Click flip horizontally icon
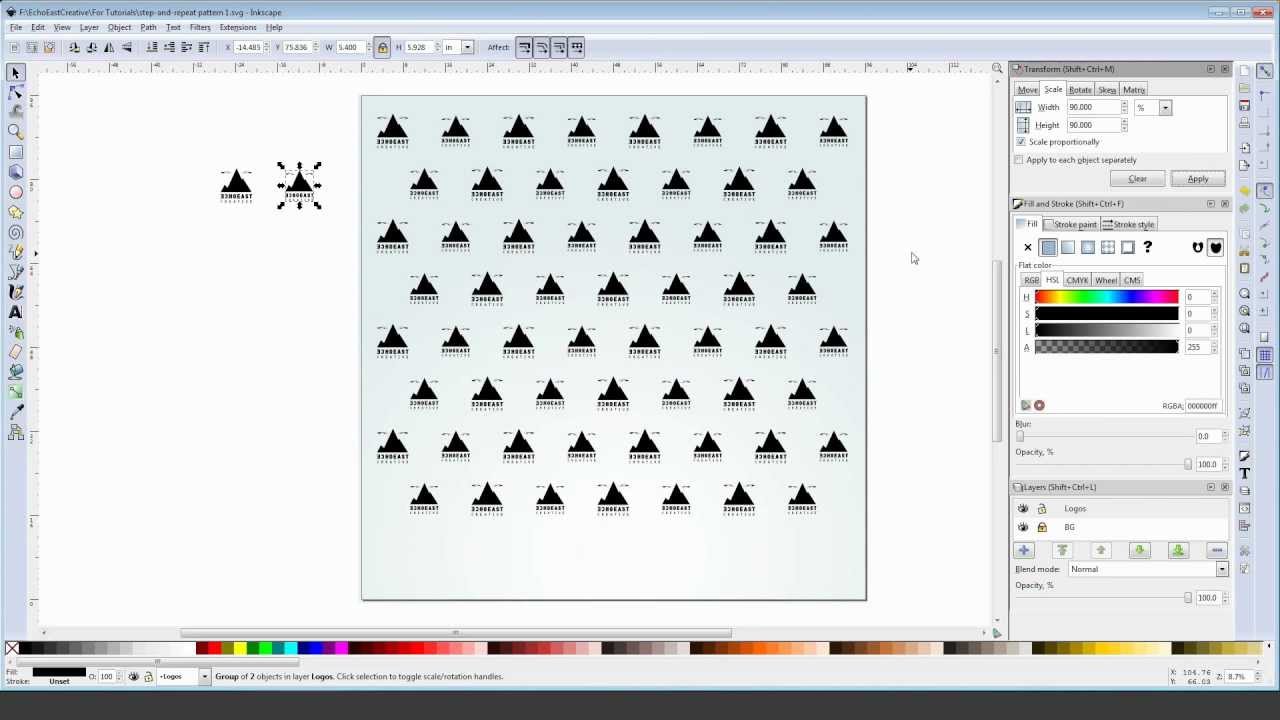This screenshot has height=720, width=1280. [109, 47]
